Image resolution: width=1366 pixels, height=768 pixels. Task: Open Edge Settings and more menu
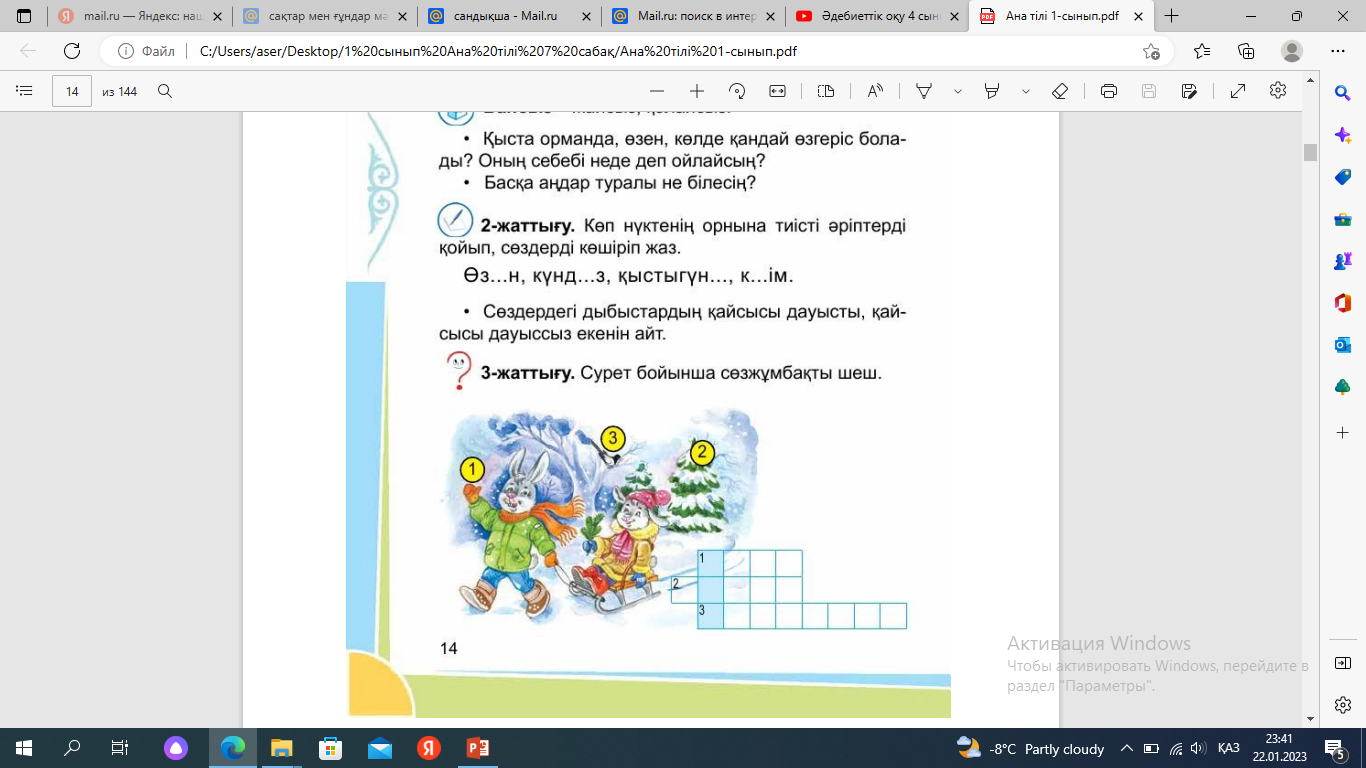[1338, 52]
